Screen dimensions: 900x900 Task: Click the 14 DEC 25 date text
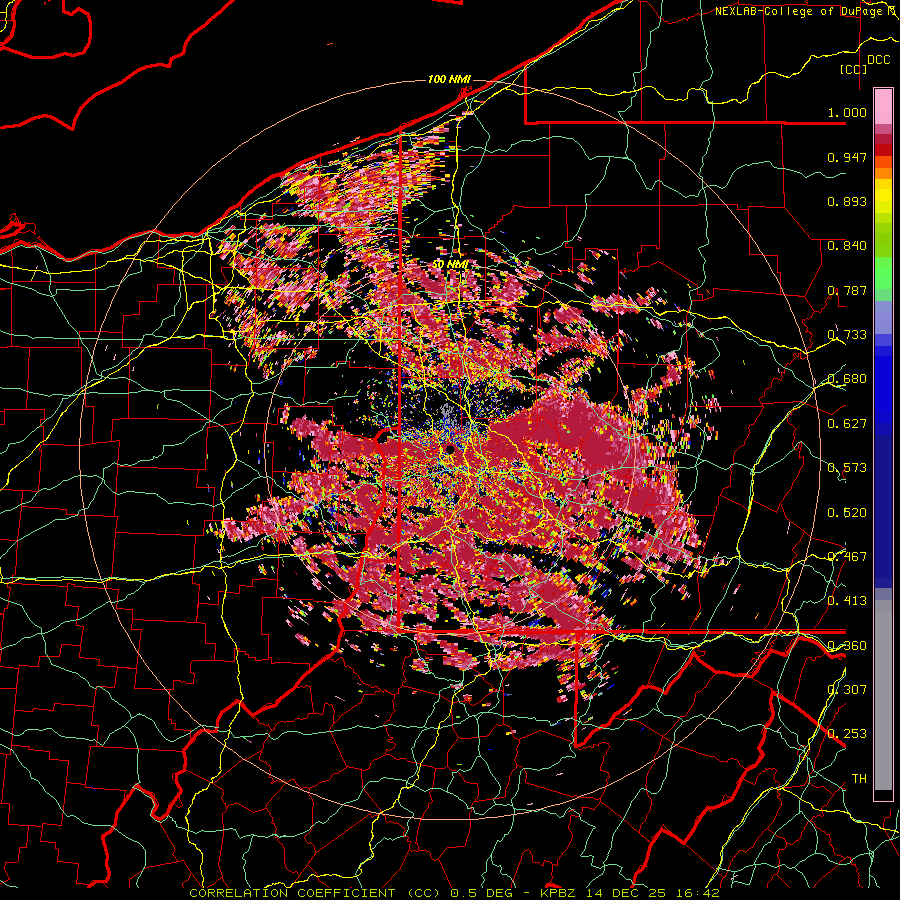627,893
